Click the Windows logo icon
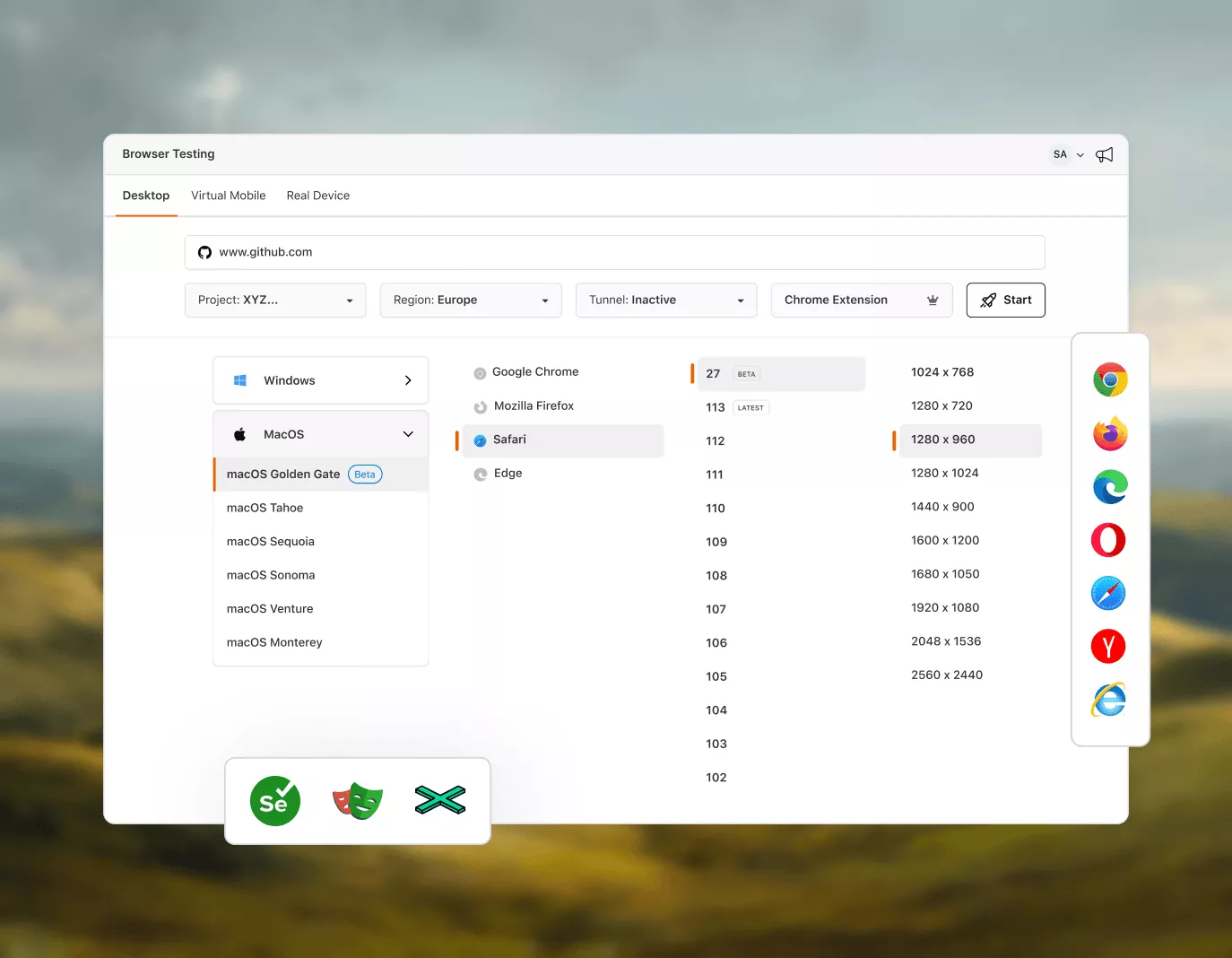1232x958 pixels. tap(240, 380)
